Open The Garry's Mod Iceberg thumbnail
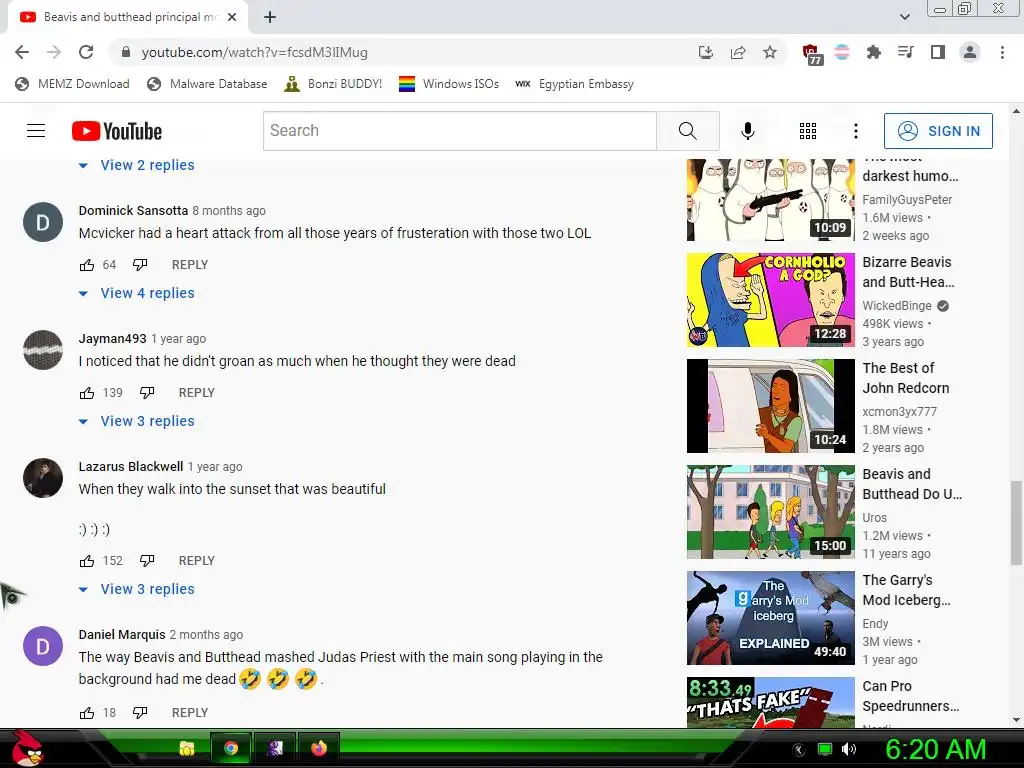This screenshot has height=768, width=1024. [771, 618]
